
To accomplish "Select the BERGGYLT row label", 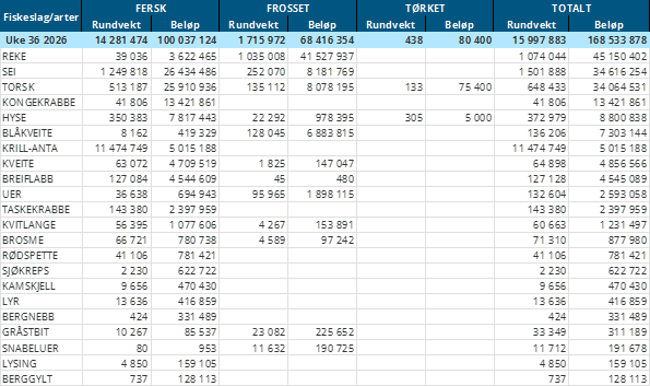I will click(27, 379).
